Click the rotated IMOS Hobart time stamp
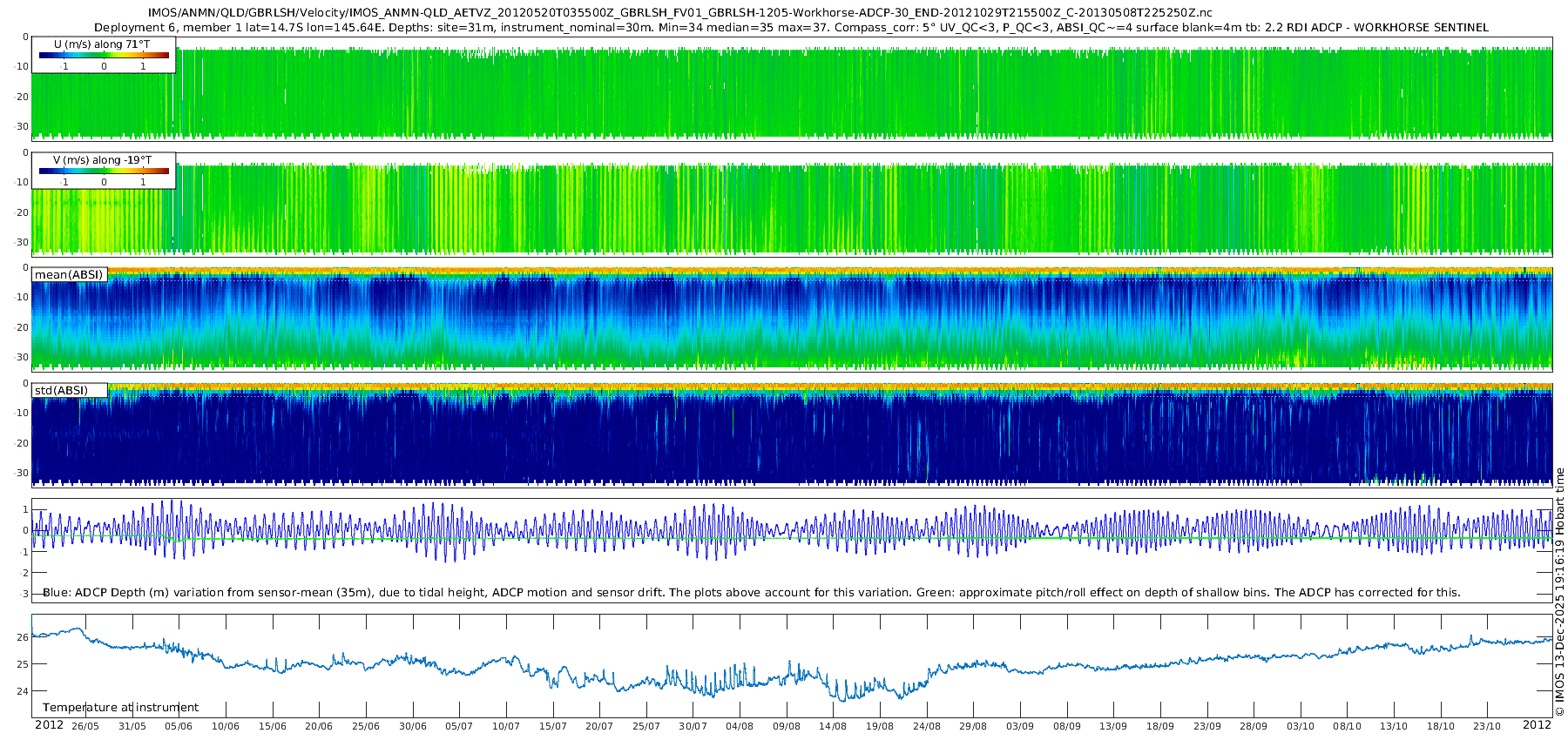 1559,592
